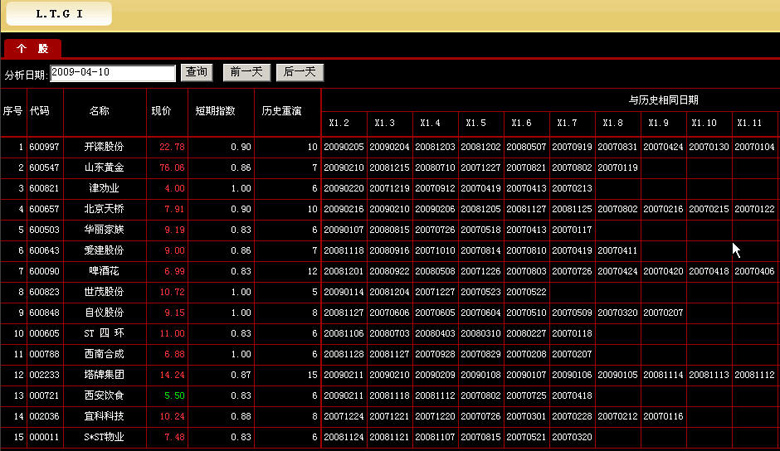Click the 名称 column header
The width and height of the screenshot is (780, 451).
point(99,111)
